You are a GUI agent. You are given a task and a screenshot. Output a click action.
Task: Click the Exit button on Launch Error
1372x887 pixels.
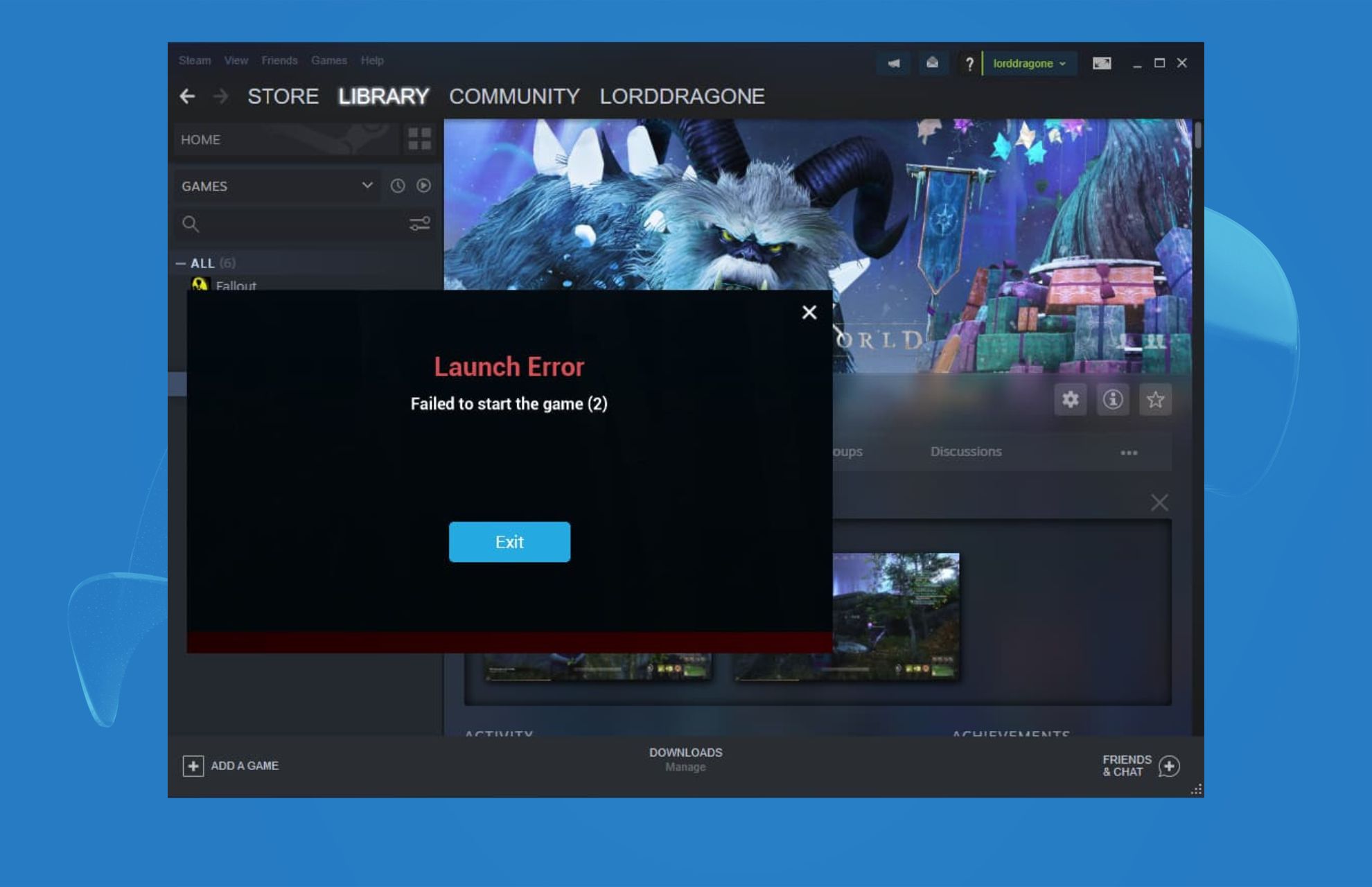click(509, 541)
